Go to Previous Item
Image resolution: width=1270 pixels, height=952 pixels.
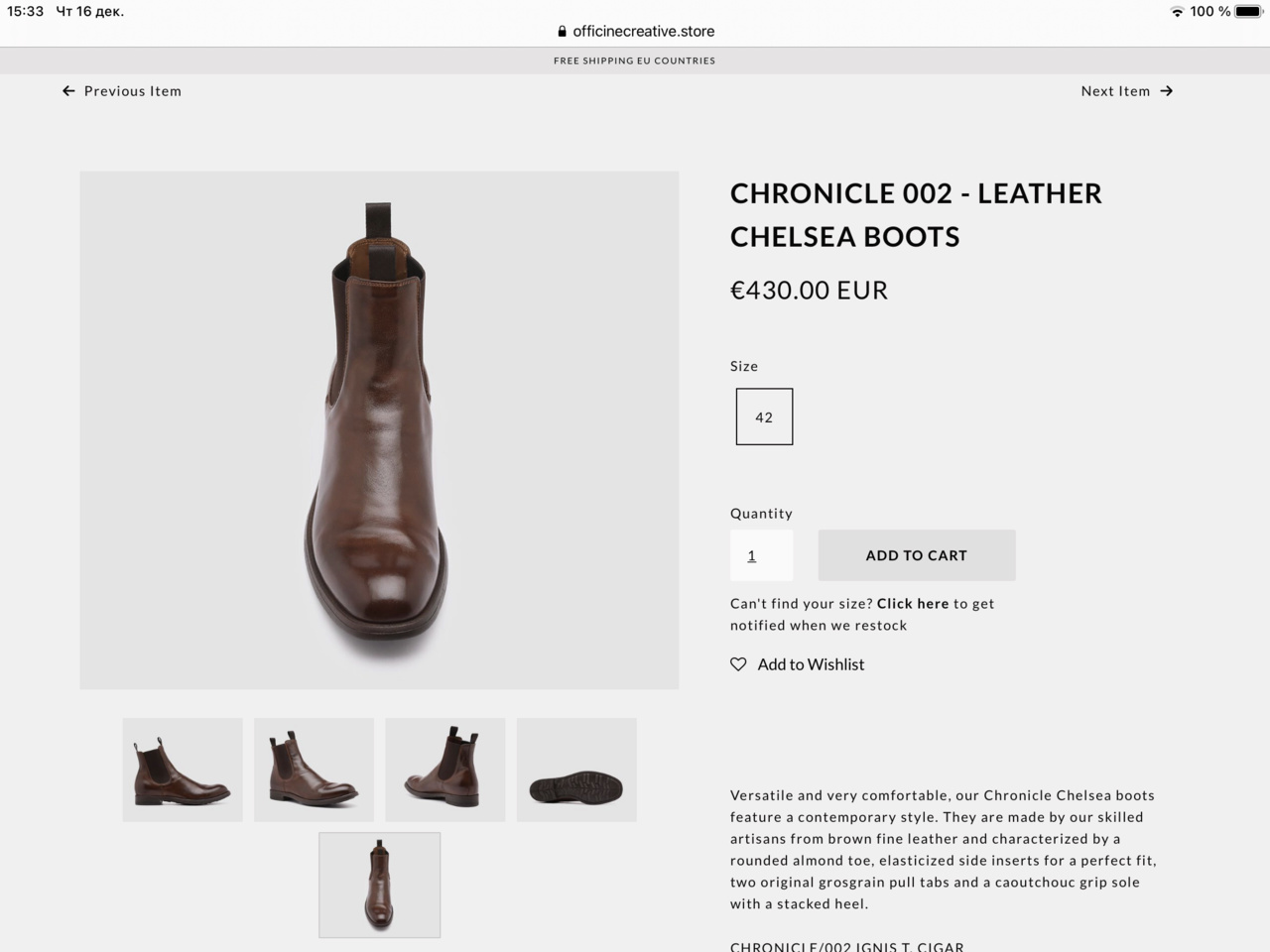(132, 91)
